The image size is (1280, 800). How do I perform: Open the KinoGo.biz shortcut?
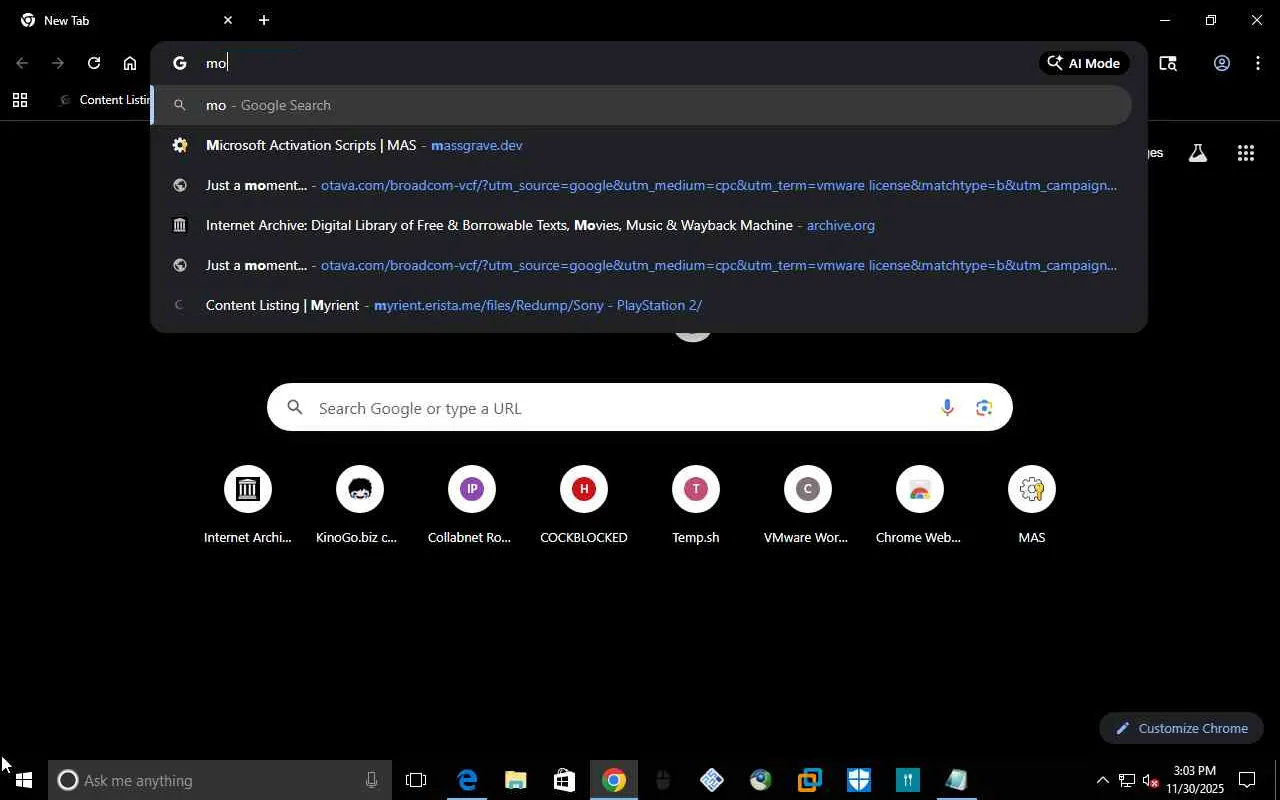pos(360,505)
